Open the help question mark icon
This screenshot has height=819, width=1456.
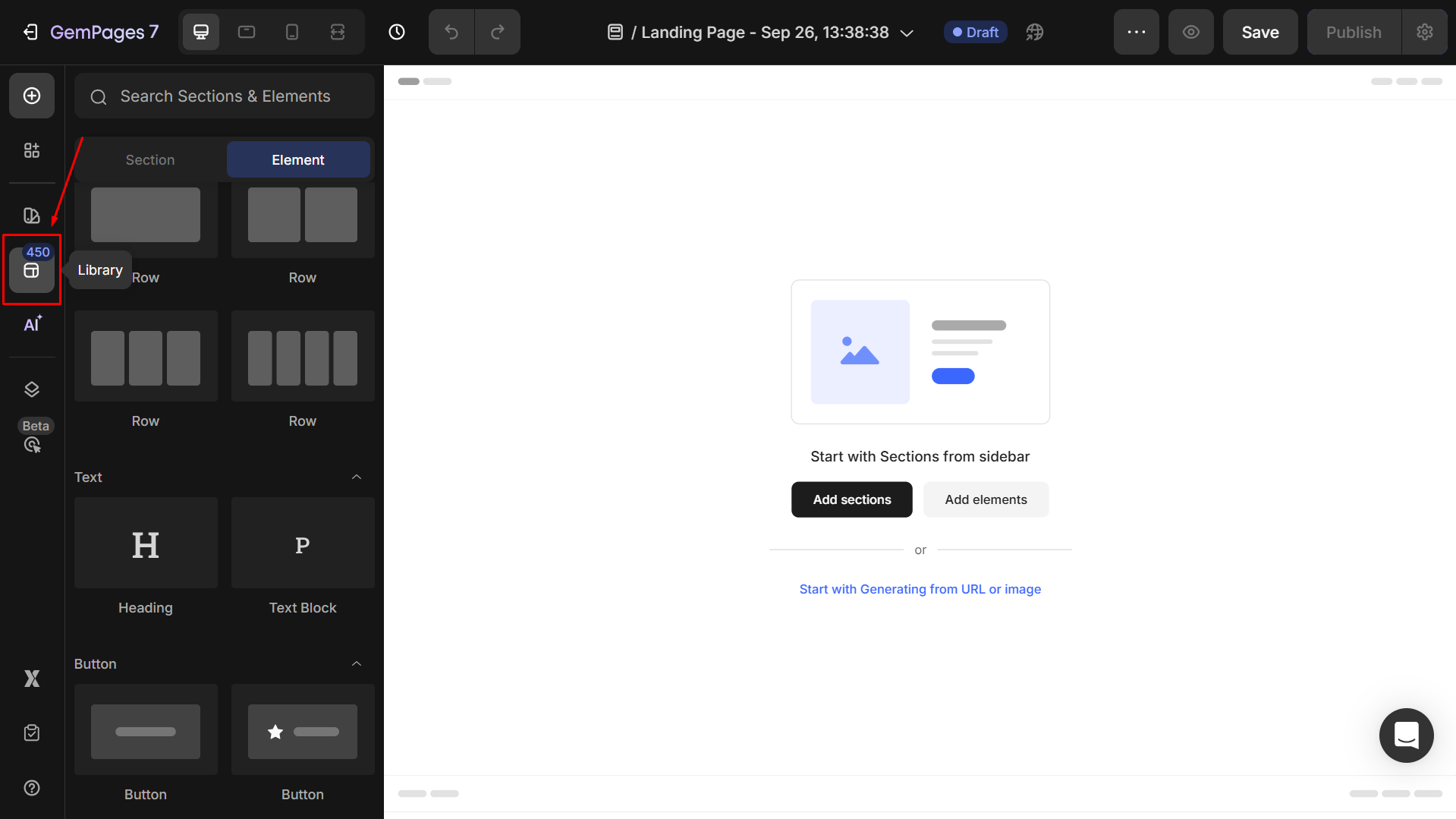tap(32, 788)
